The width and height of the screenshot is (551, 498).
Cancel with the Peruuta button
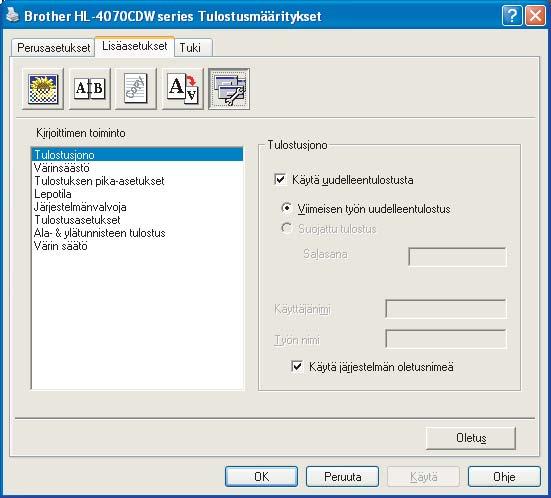point(342,477)
